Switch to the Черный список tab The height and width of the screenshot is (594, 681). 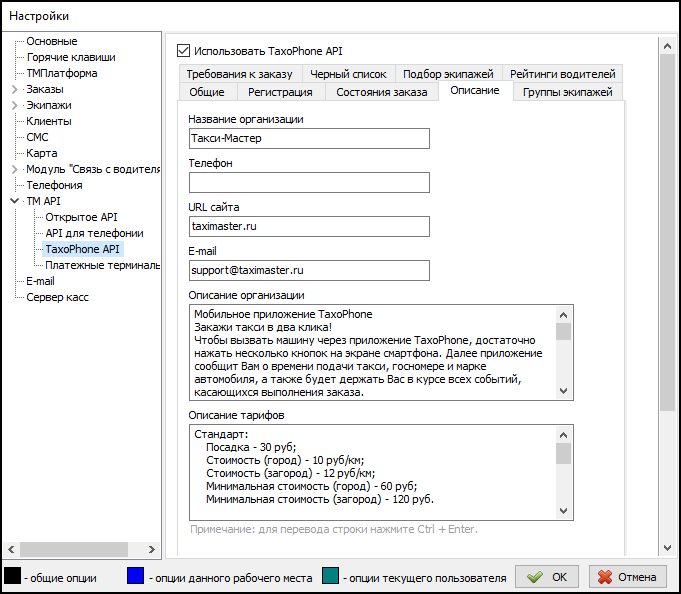coord(347,74)
